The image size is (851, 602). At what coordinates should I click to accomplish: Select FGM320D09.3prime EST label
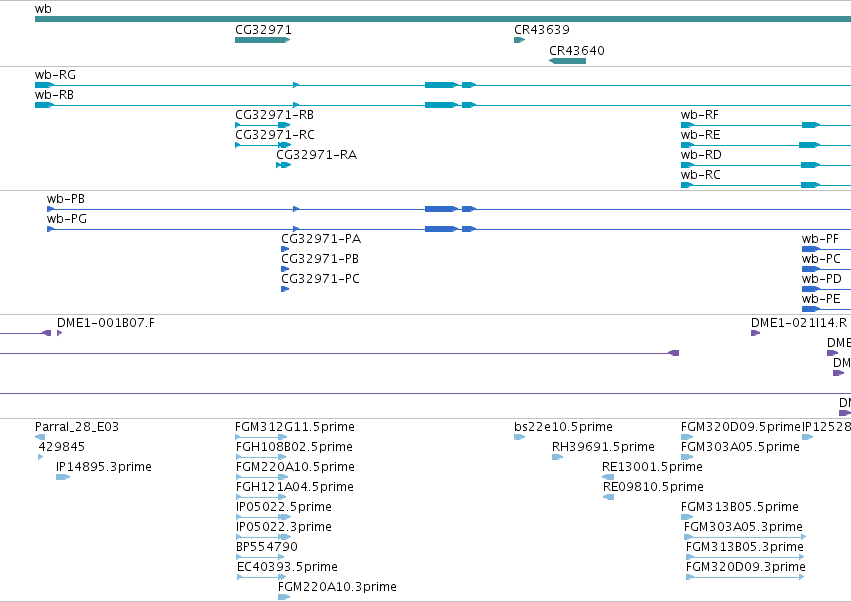tap(746, 567)
